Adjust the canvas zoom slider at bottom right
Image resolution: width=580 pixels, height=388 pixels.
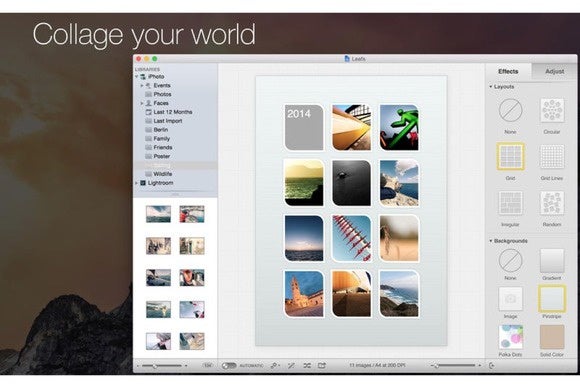click(455, 365)
